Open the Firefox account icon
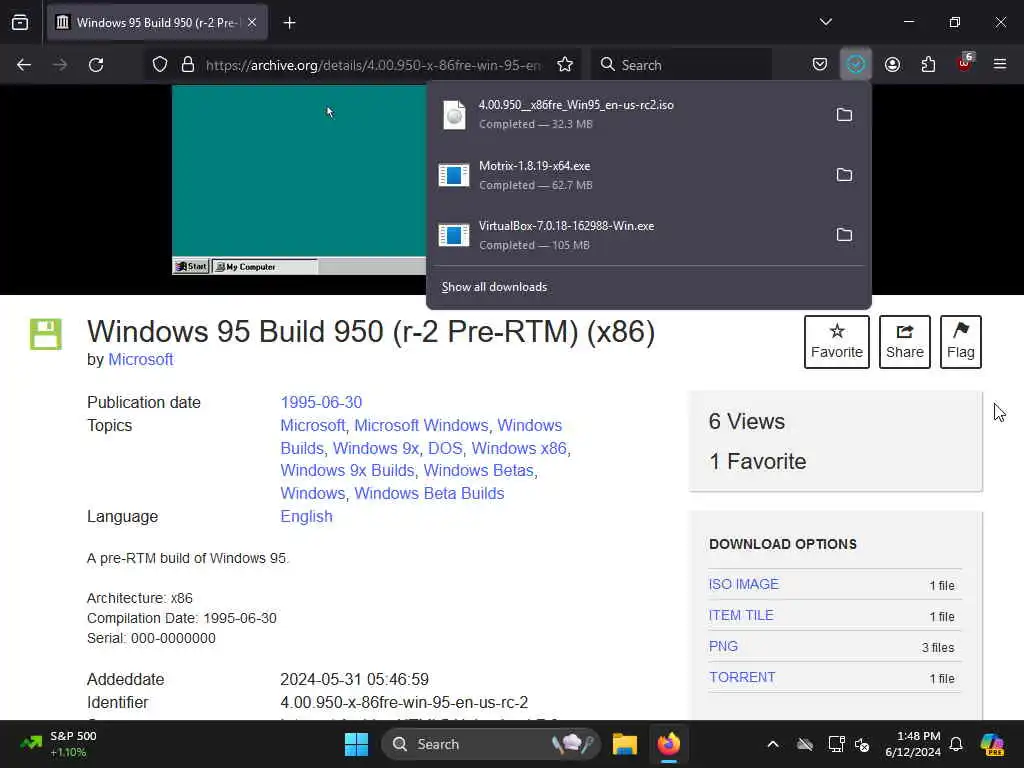The height and width of the screenshot is (768, 1024). click(892, 65)
